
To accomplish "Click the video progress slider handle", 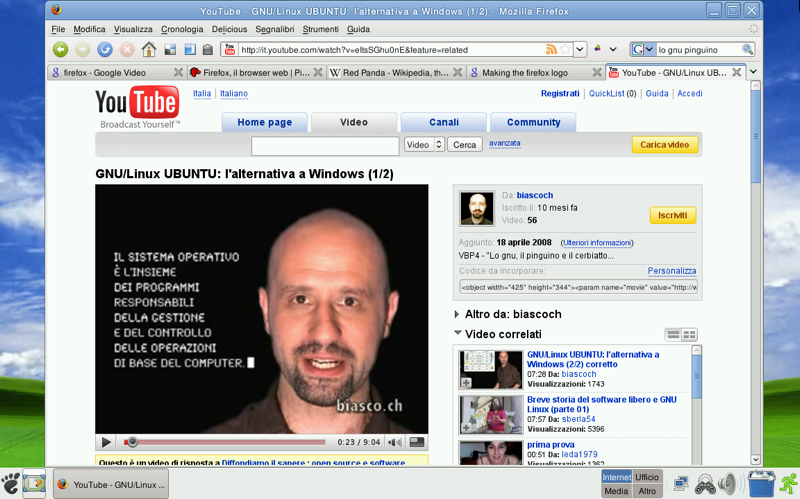I will (x=132, y=442).
